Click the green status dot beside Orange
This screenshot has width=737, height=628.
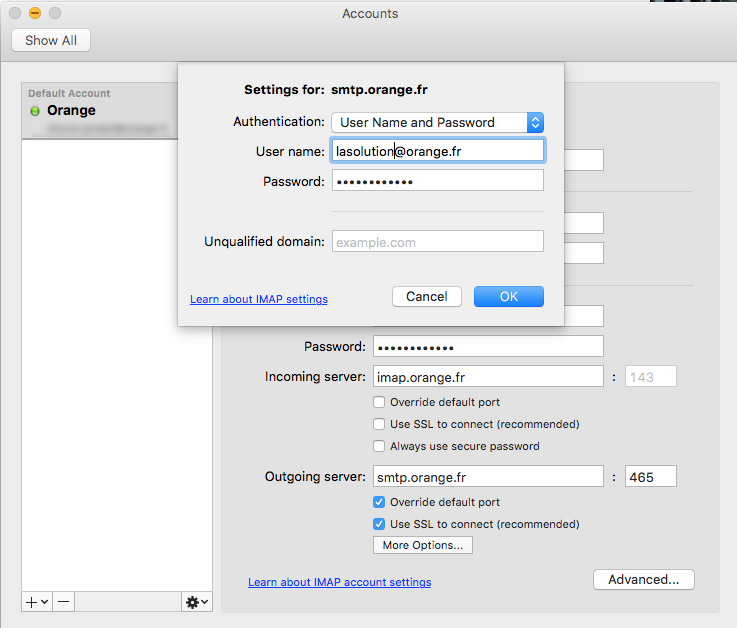tap(35, 111)
